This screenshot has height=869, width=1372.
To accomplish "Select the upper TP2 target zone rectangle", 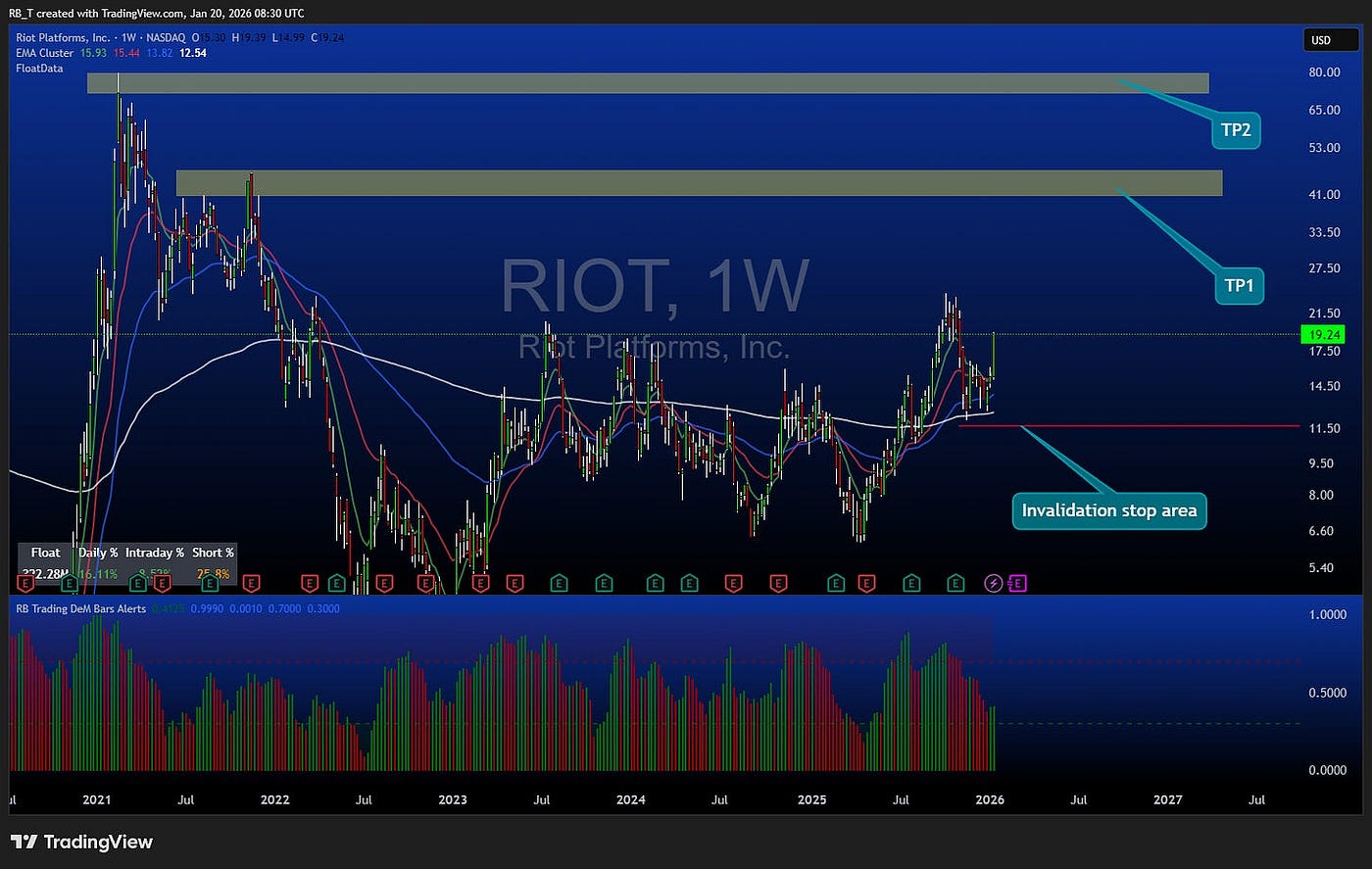I will [648, 83].
